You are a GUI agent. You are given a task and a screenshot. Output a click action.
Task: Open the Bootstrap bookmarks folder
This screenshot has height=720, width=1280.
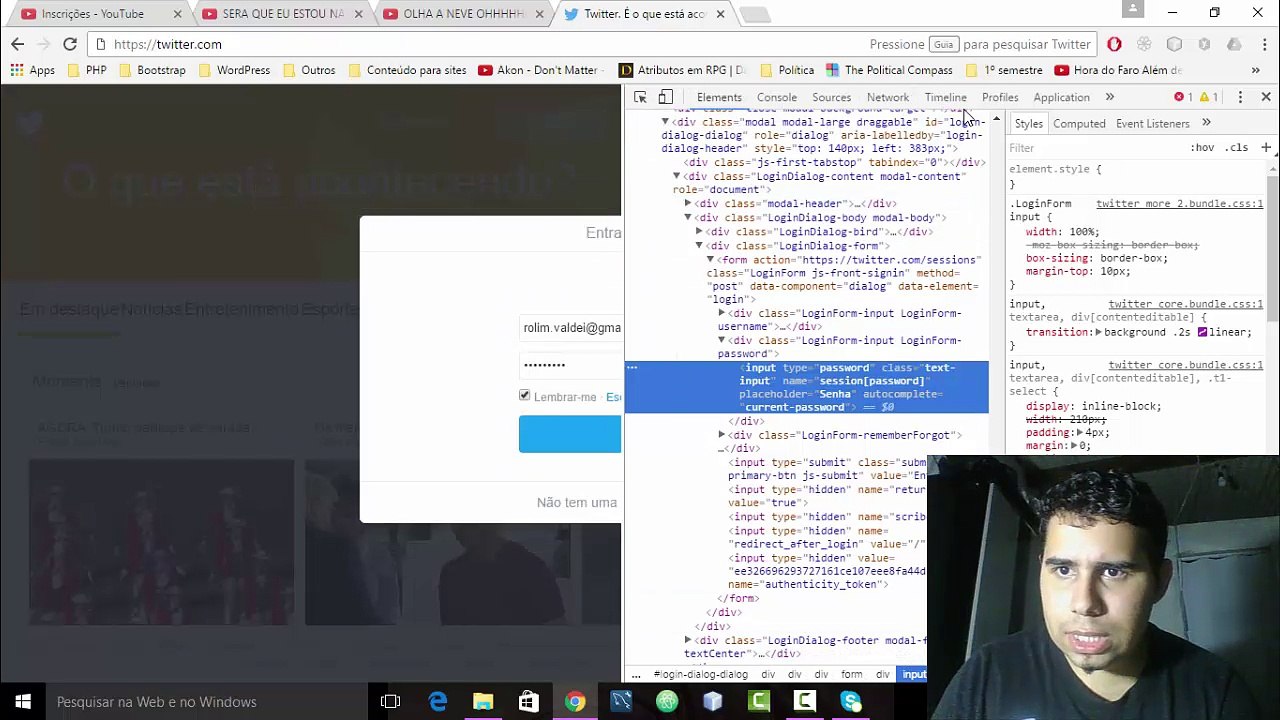(x=151, y=70)
